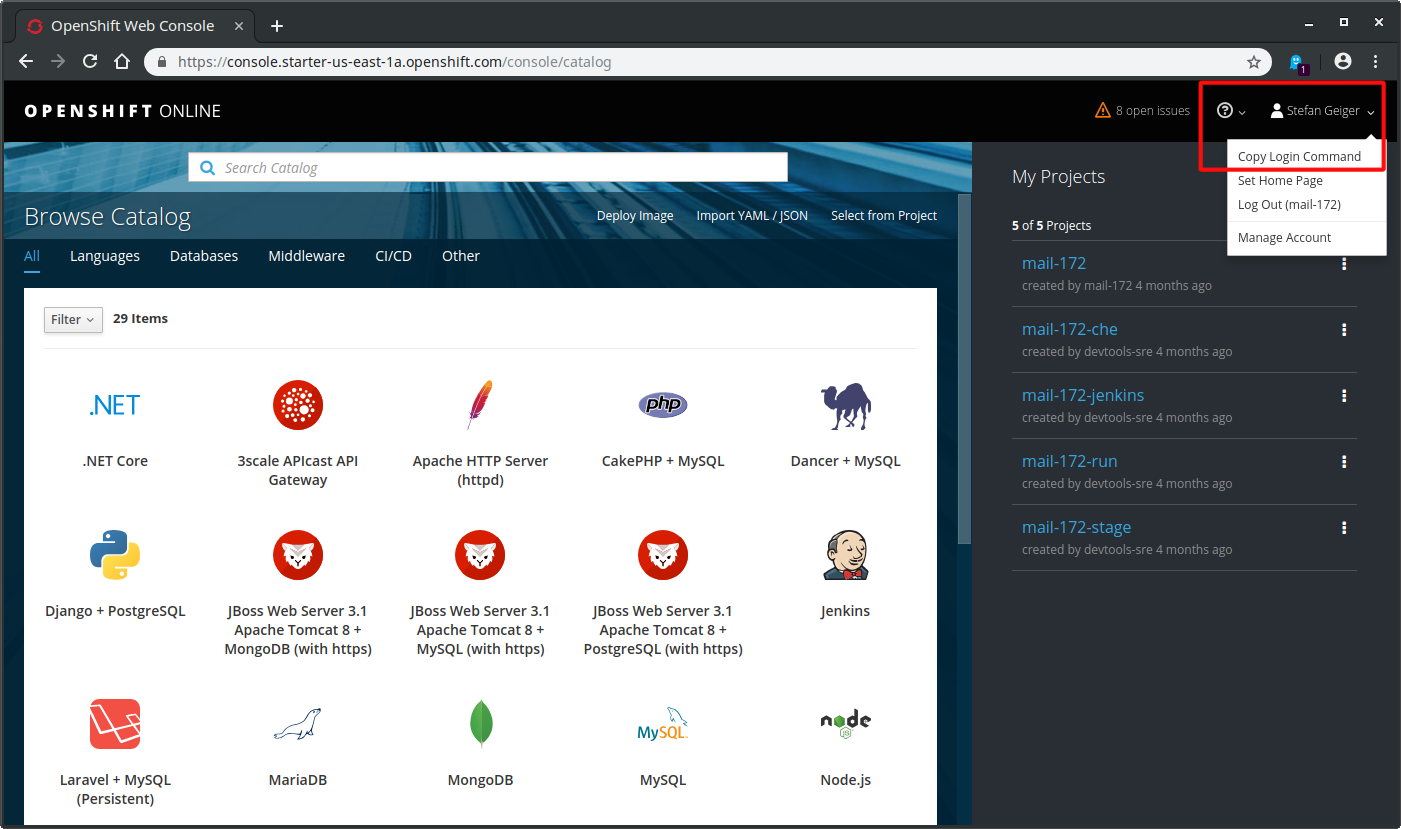Choose the Apache HTTP Server feather icon
The width and height of the screenshot is (1401, 829).
[x=480, y=405]
